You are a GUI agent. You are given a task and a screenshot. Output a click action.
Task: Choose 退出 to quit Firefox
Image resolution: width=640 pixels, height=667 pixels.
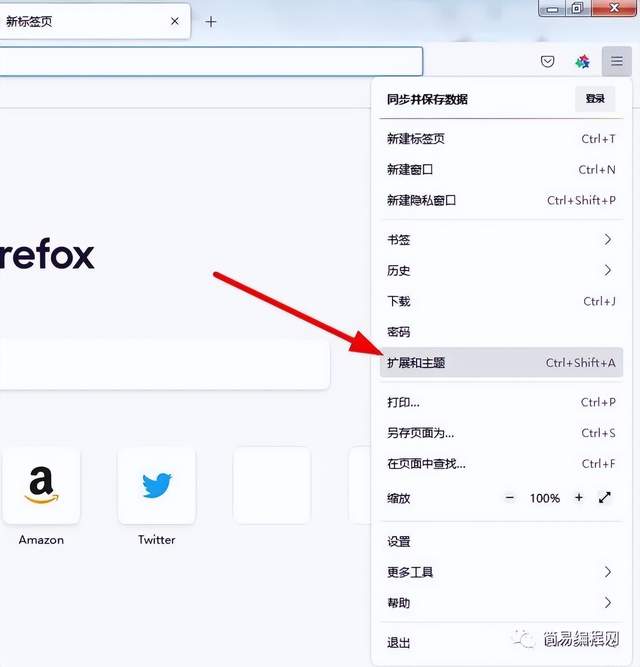point(501,642)
